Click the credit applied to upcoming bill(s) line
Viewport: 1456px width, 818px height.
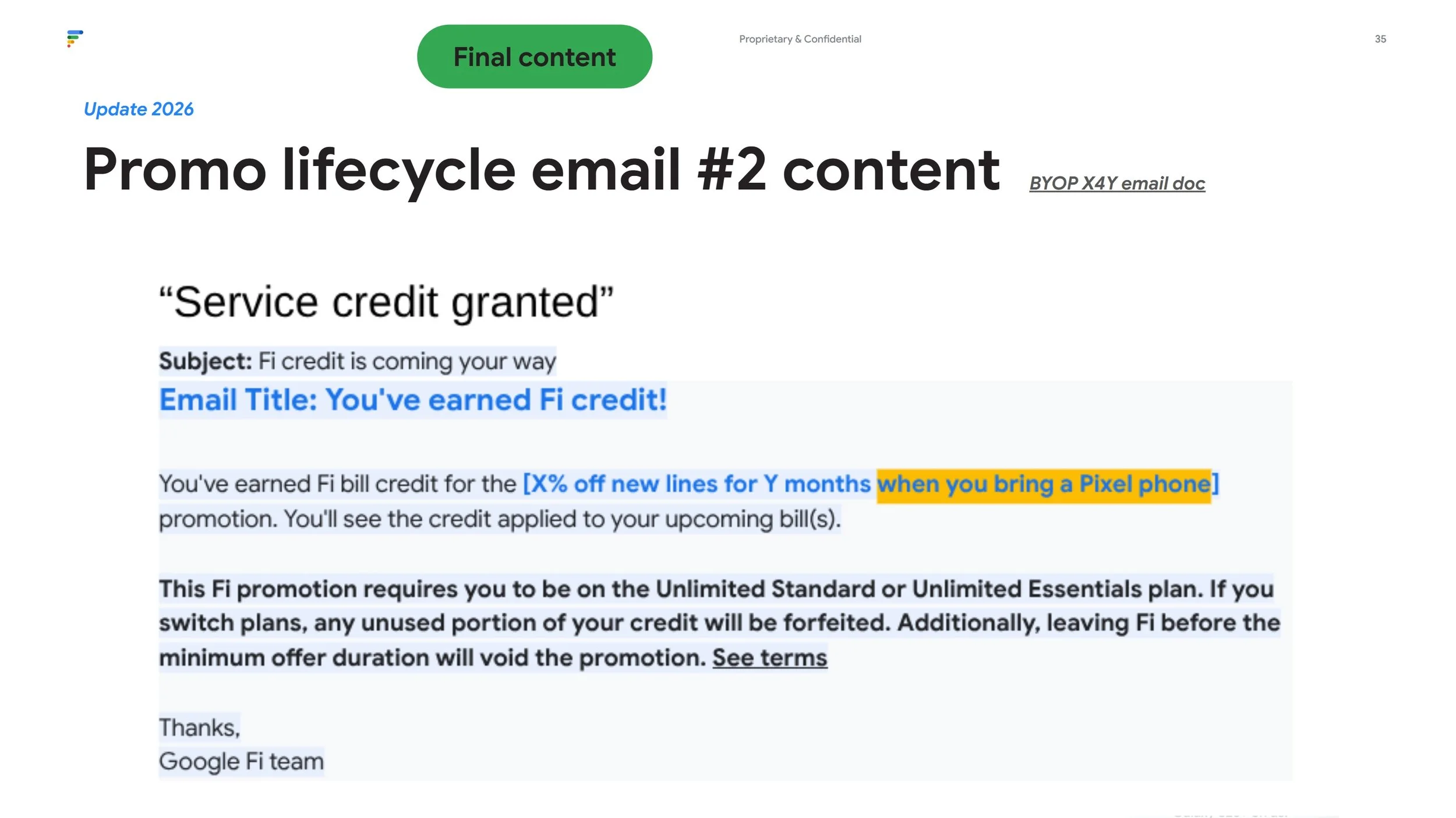click(x=500, y=519)
